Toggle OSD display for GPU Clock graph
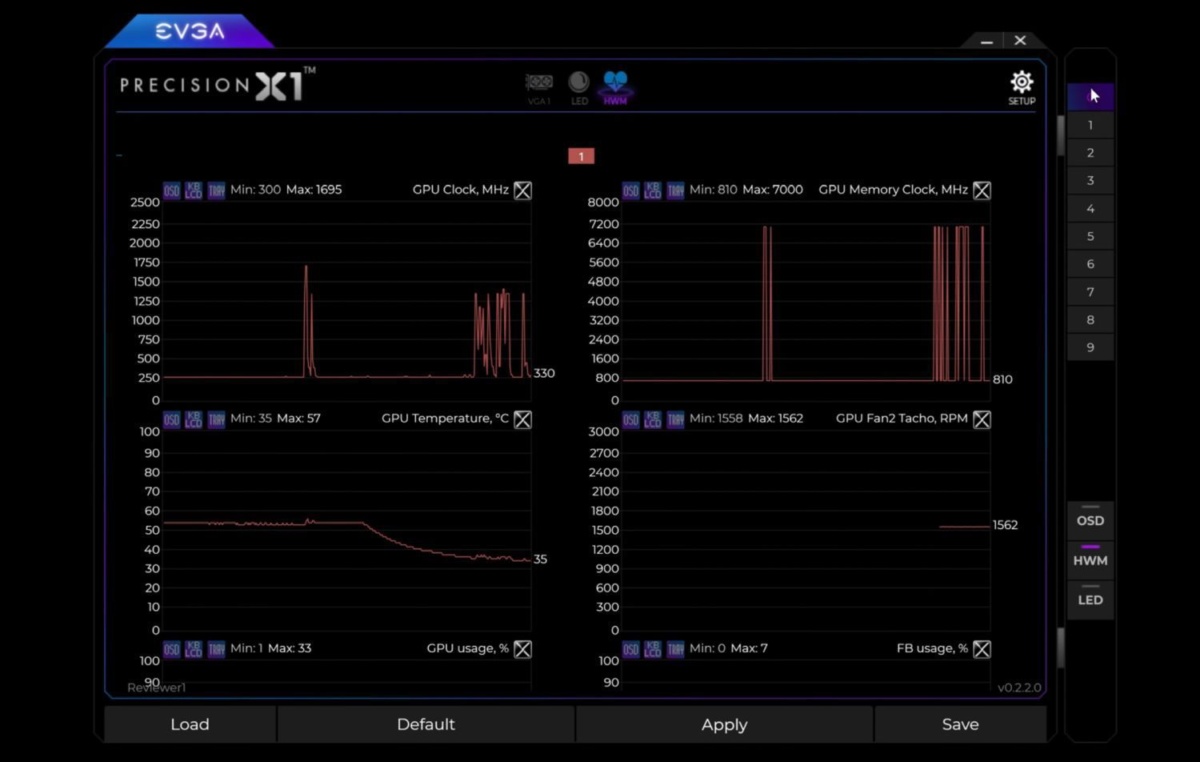This screenshot has height=762, width=1200. point(171,190)
